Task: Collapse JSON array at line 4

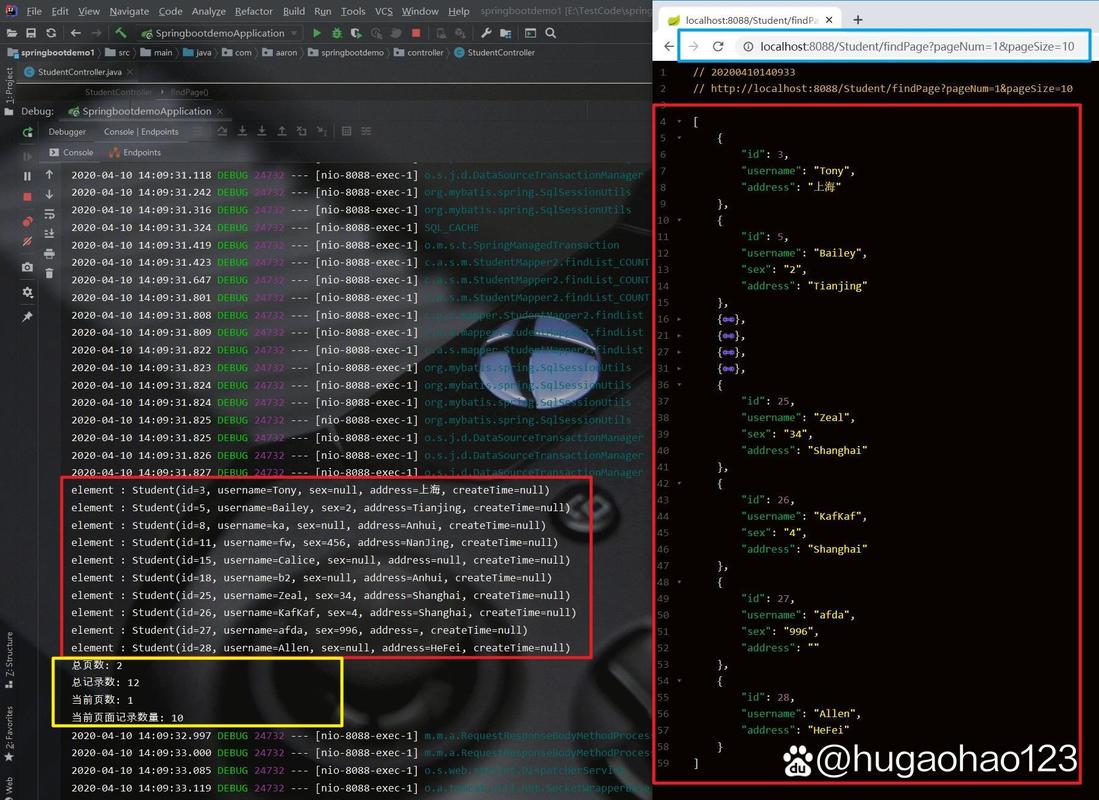Action: (x=679, y=121)
